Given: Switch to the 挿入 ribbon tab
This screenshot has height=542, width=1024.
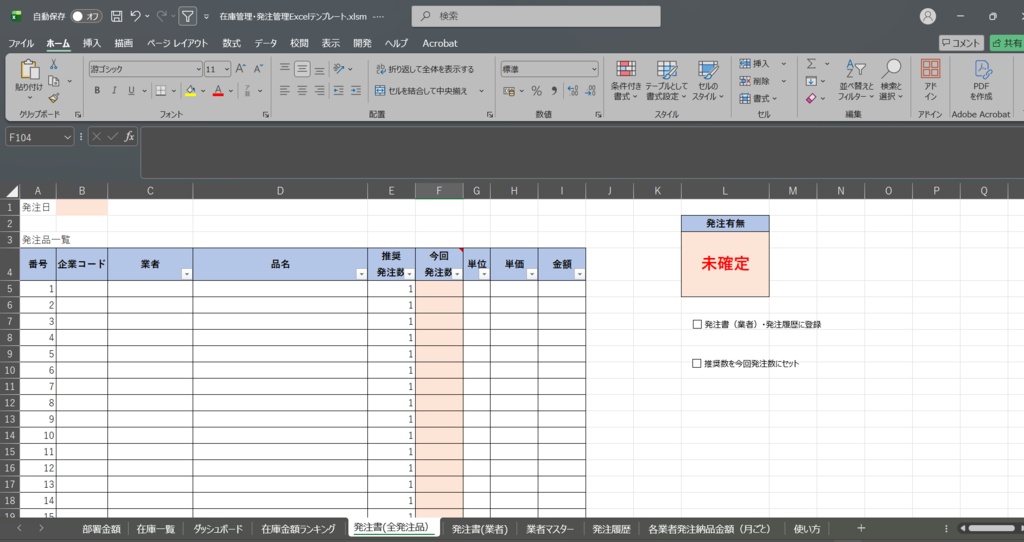Looking at the screenshot, I should (x=91, y=43).
